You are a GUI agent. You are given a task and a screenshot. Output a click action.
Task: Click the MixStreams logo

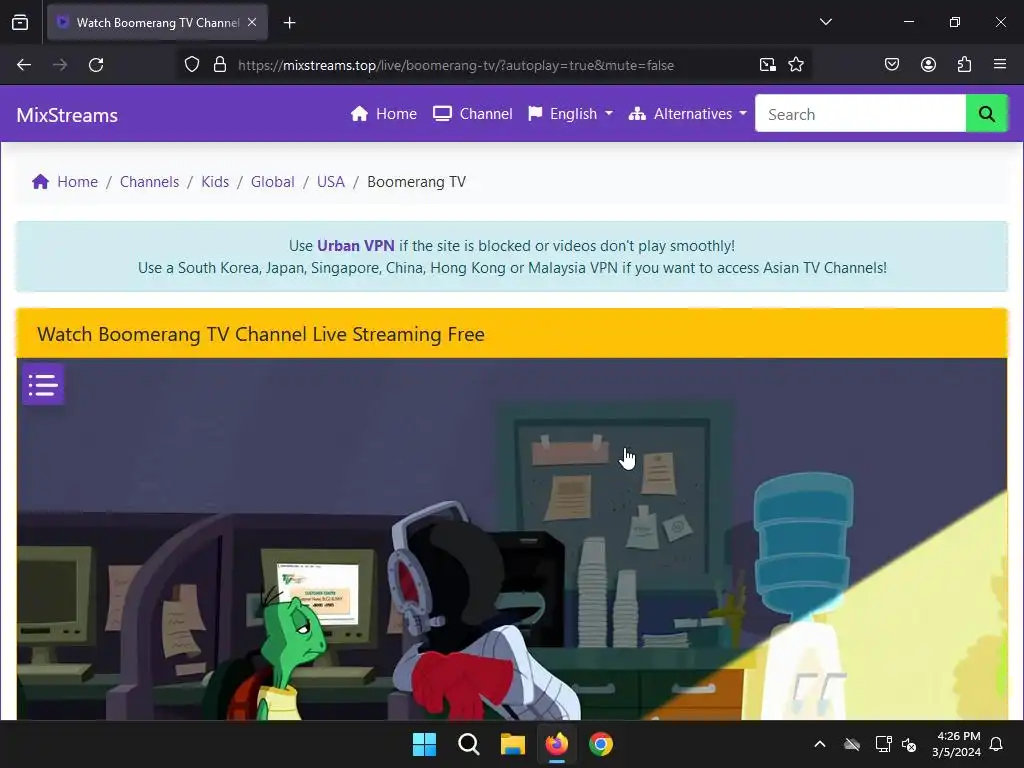coord(67,115)
